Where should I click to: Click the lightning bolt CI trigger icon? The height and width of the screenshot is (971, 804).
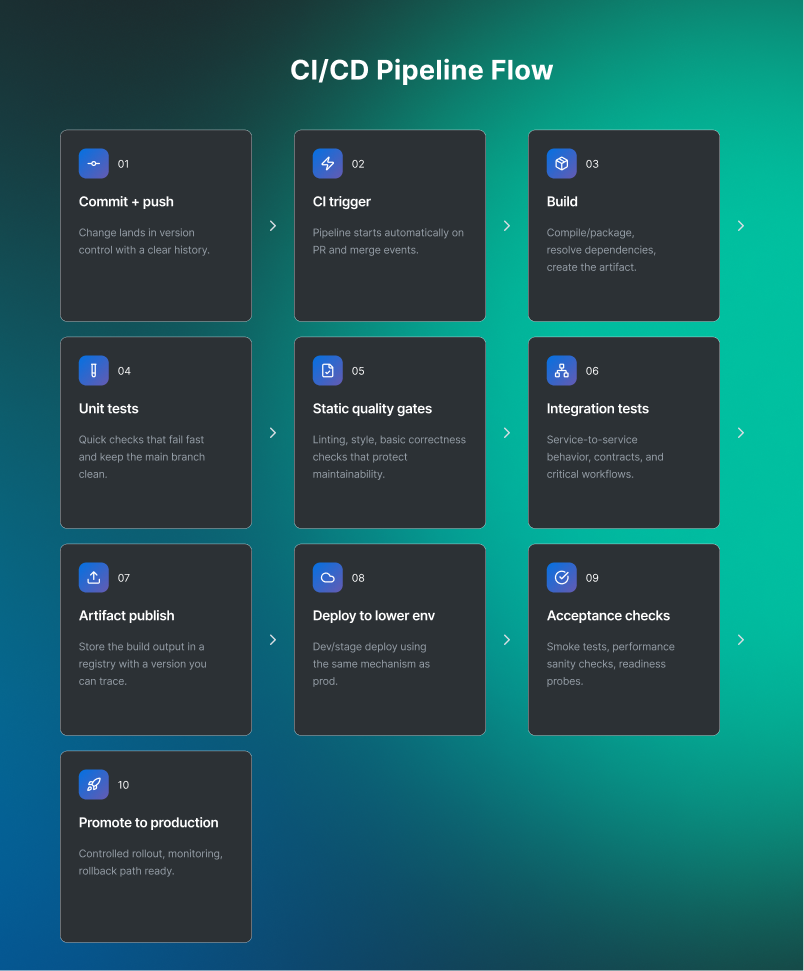click(x=328, y=164)
